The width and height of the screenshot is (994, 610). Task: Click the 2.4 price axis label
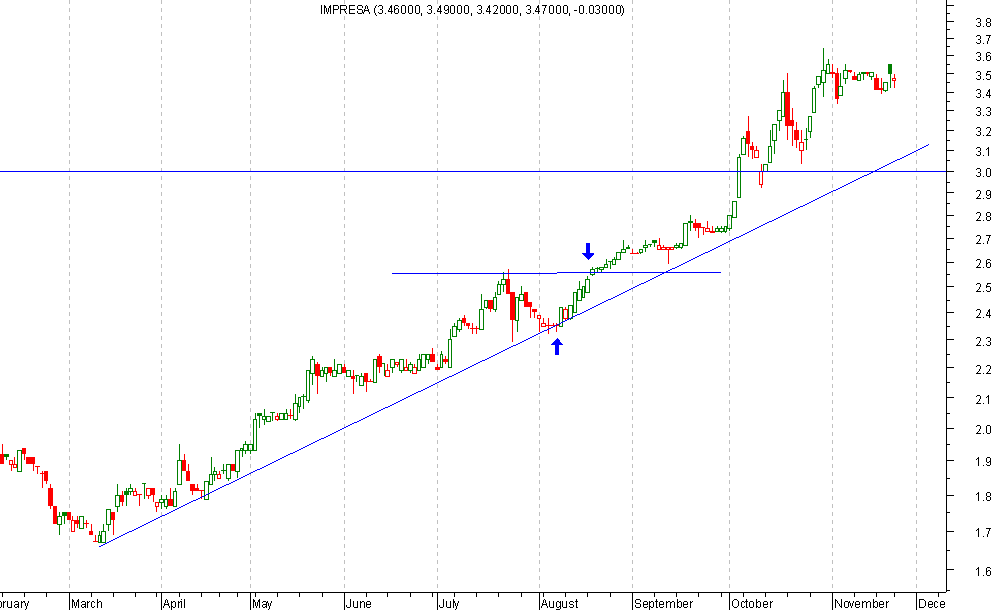(983, 314)
